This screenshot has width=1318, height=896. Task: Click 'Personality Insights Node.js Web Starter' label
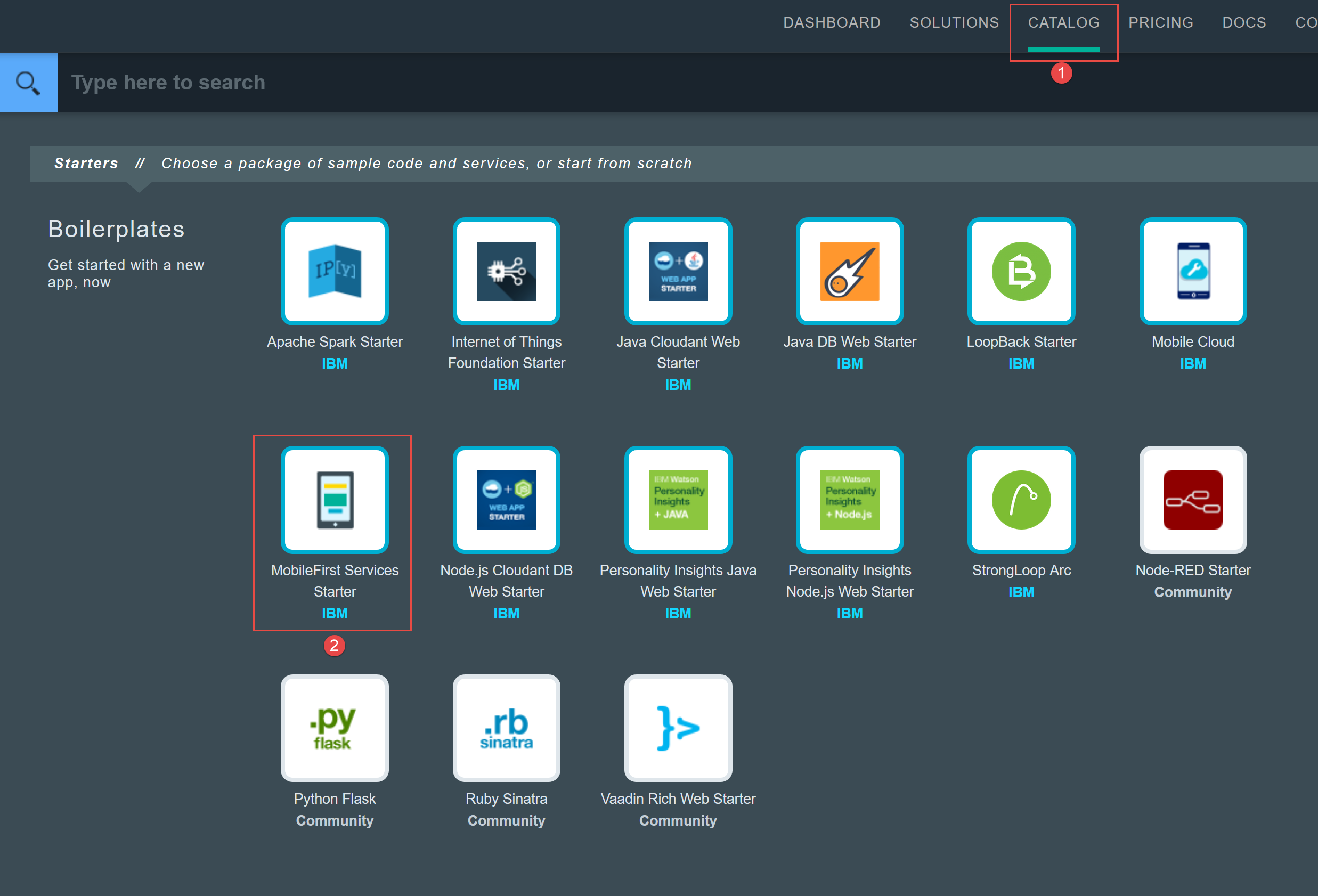(850, 581)
